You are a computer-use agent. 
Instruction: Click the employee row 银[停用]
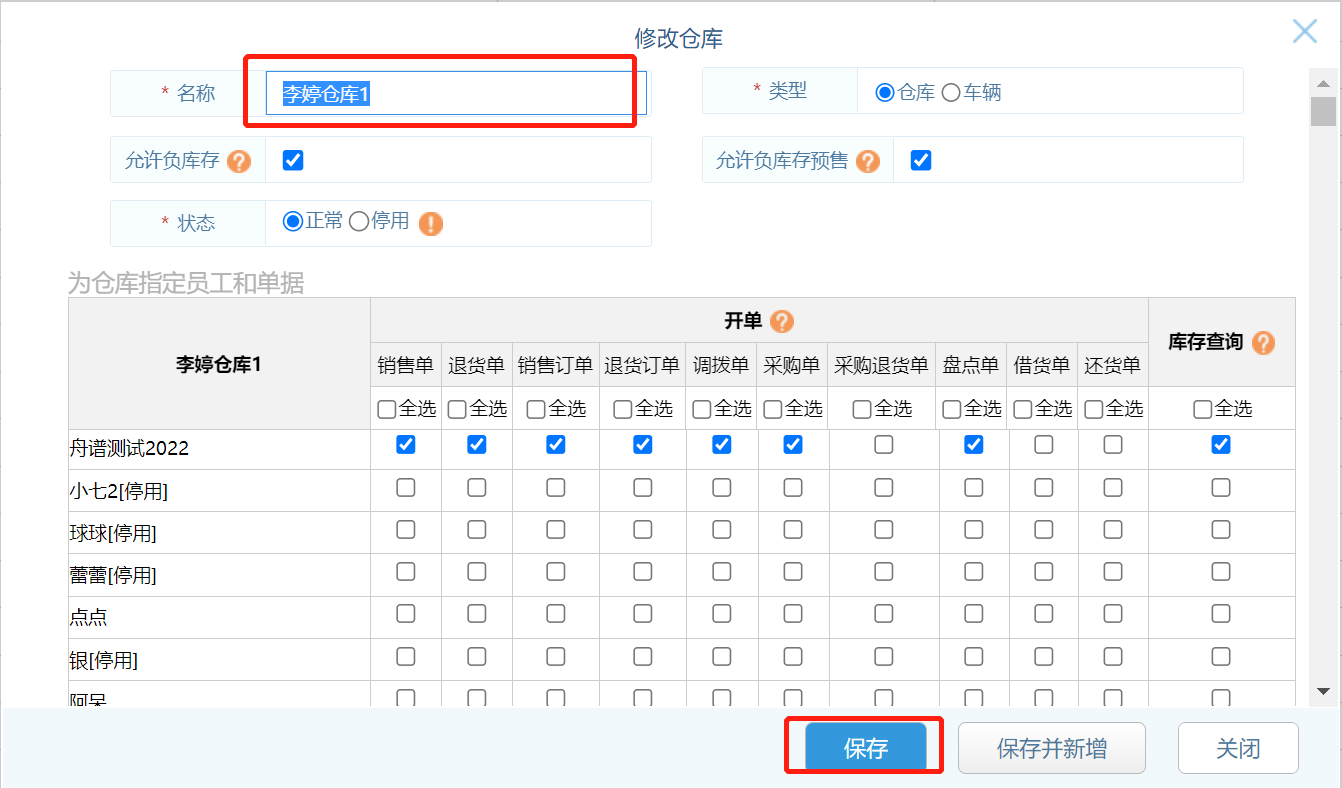(x=104, y=660)
